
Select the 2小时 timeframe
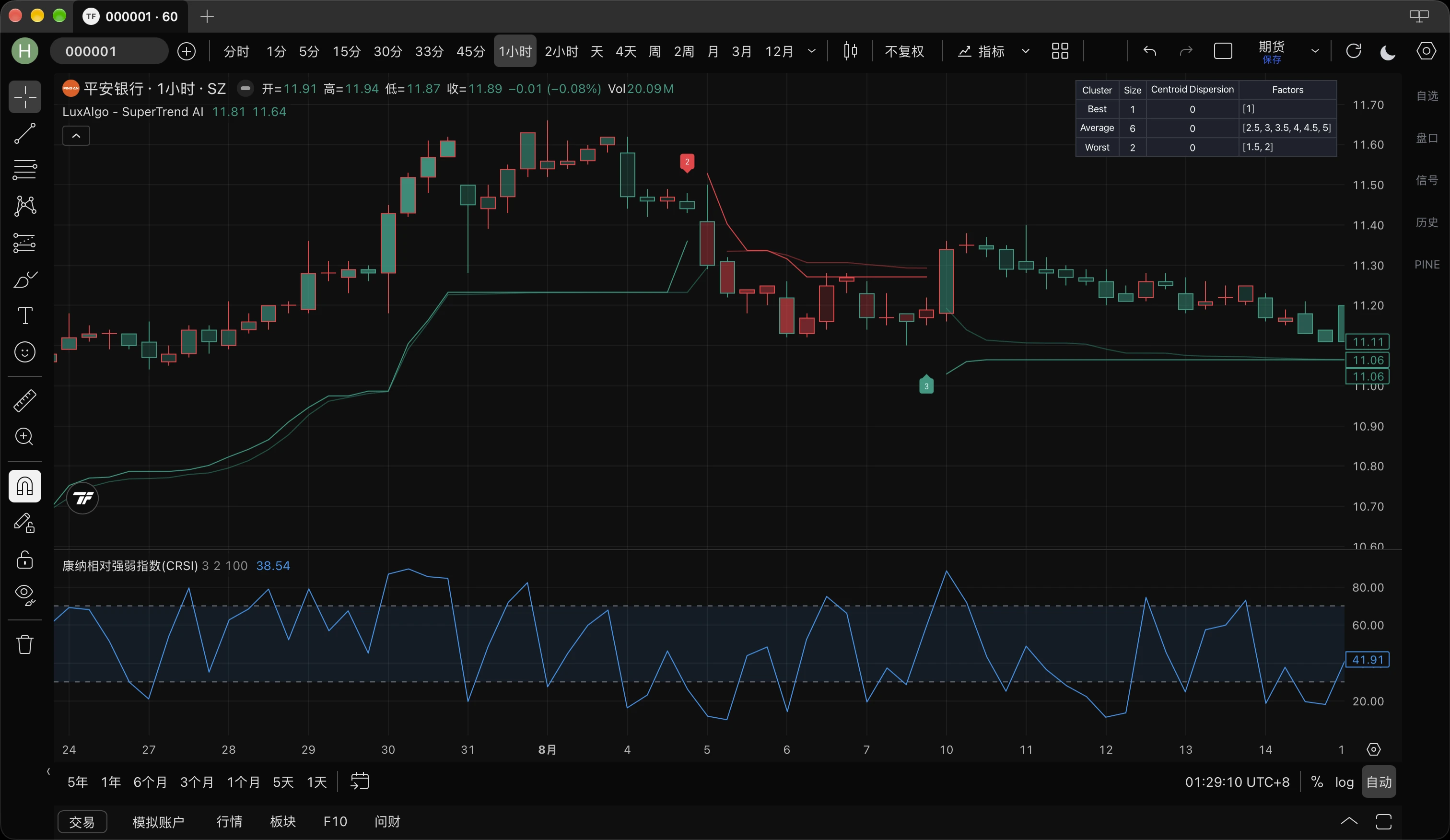[561, 51]
